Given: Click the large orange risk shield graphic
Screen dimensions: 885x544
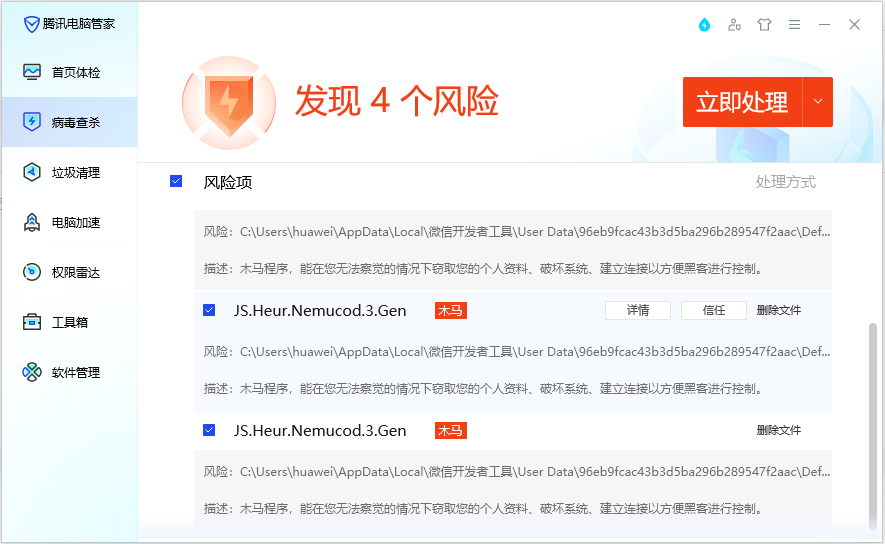Looking at the screenshot, I should [x=229, y=103].
